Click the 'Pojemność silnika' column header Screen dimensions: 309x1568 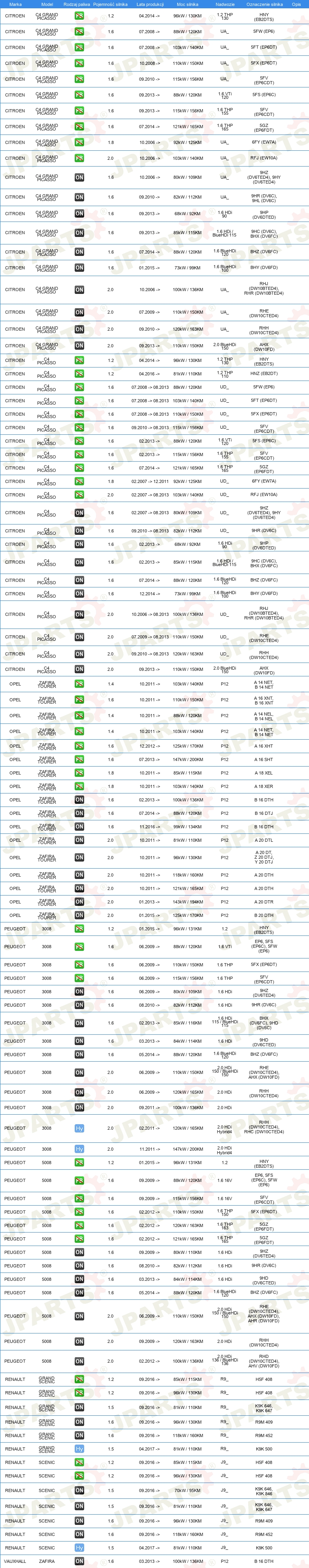tap(110, 4)
